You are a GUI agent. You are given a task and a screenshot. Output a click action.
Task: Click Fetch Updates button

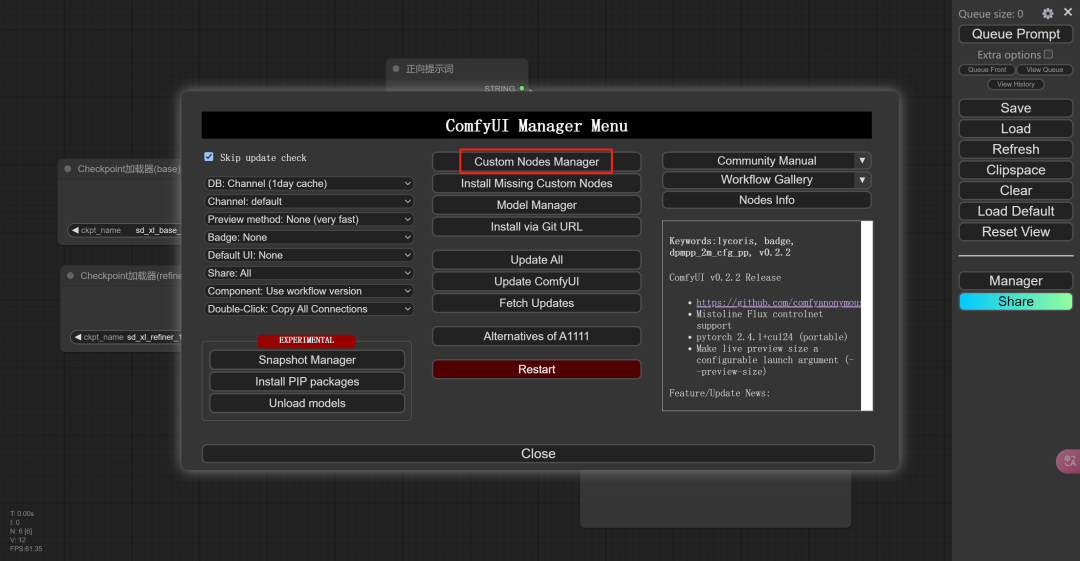tap(537, 303)
